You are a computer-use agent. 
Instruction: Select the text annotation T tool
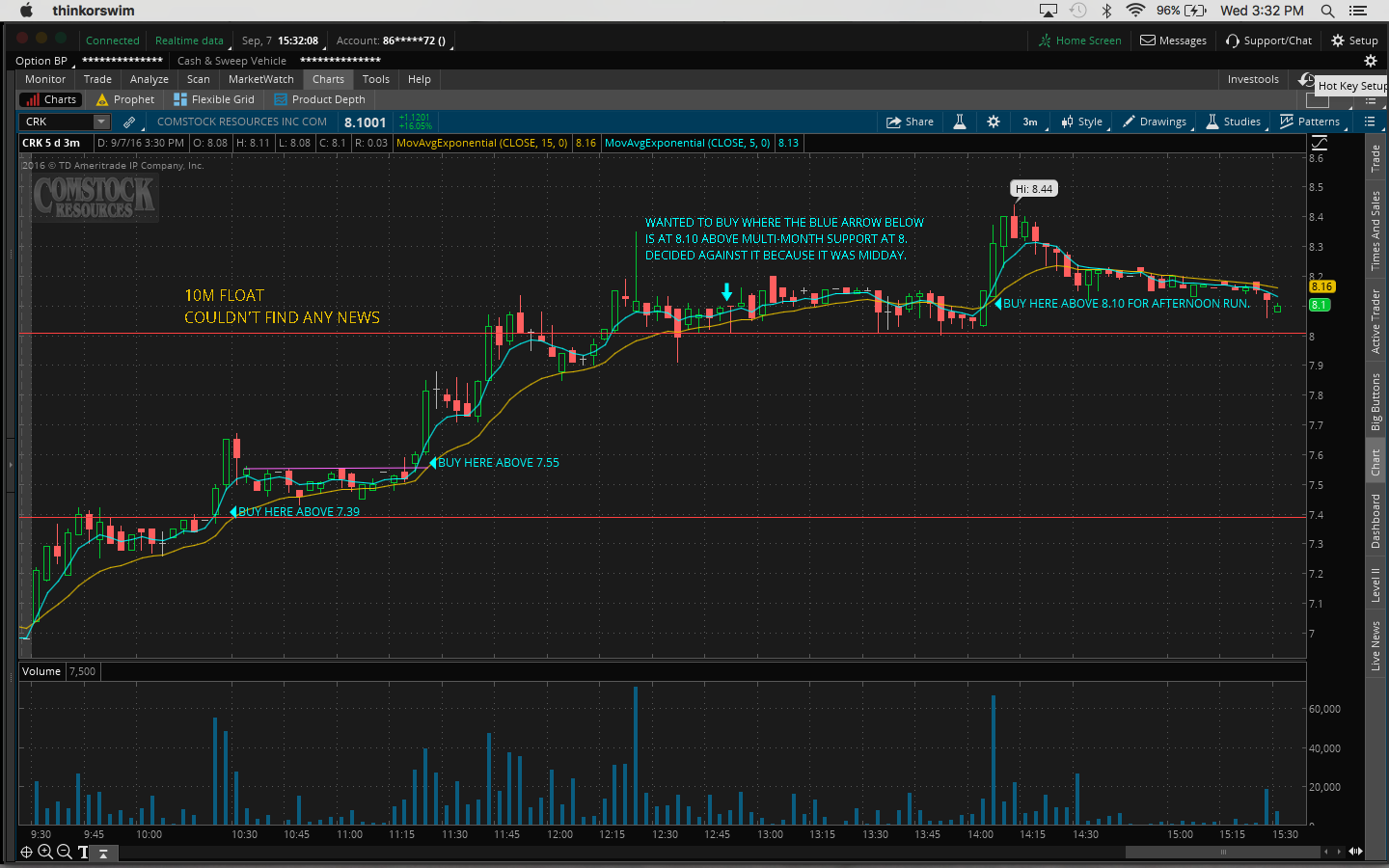[x=83, y=852]
